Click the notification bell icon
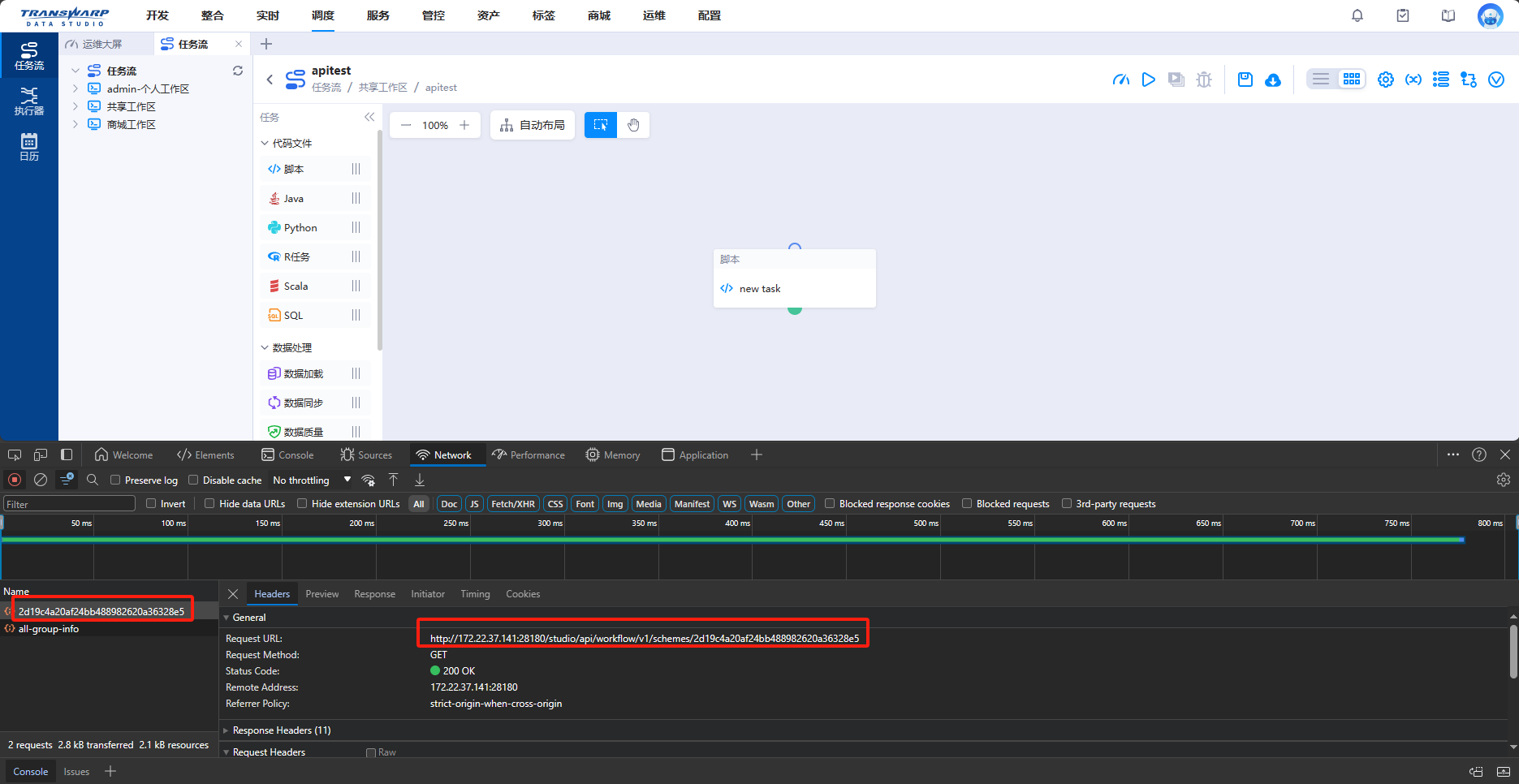The height and width of the screenshot is (784, 1519). tap(1357, 15)
